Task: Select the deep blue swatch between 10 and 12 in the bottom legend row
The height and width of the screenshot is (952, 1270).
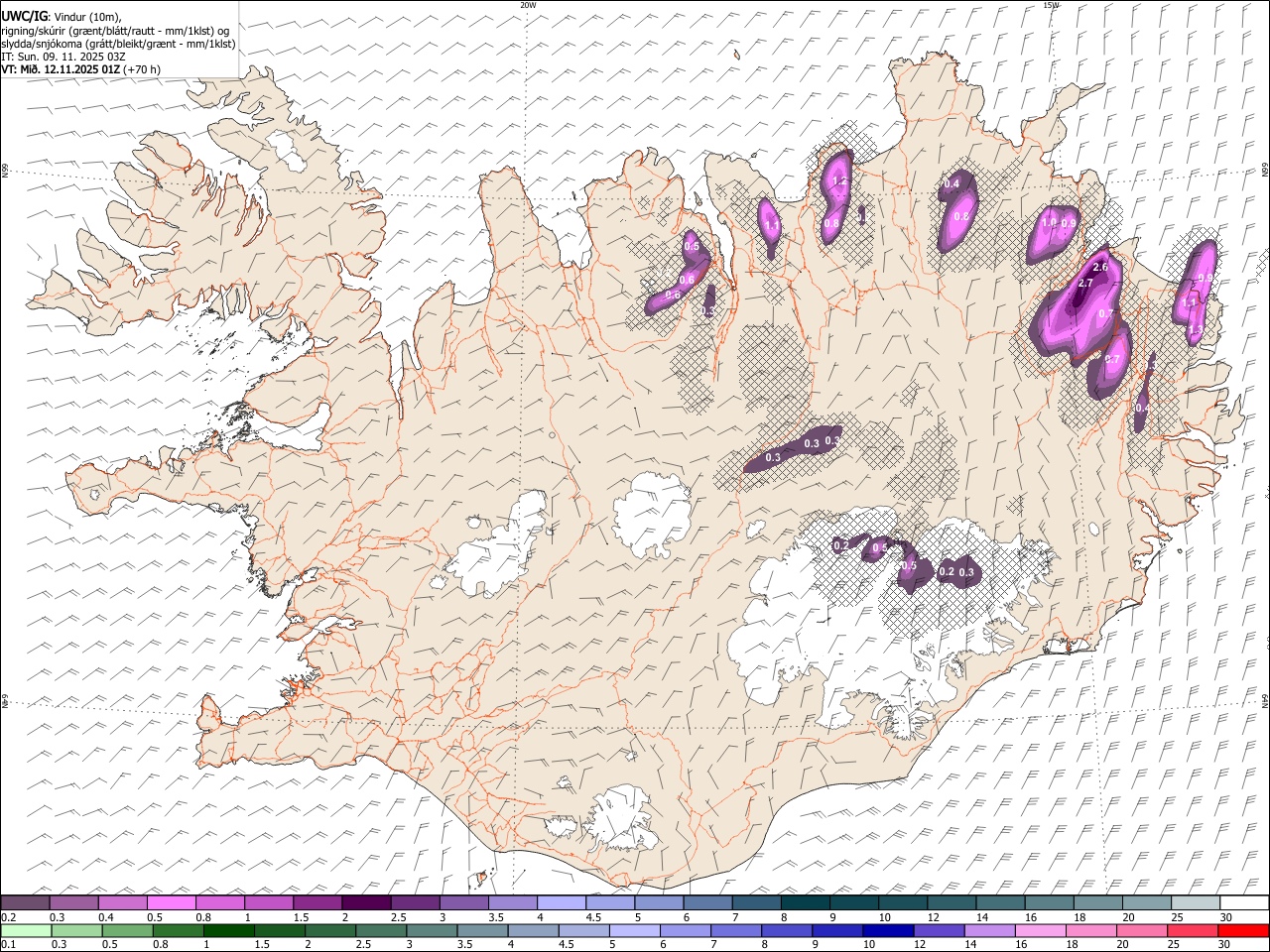Action: coord(888,931)
